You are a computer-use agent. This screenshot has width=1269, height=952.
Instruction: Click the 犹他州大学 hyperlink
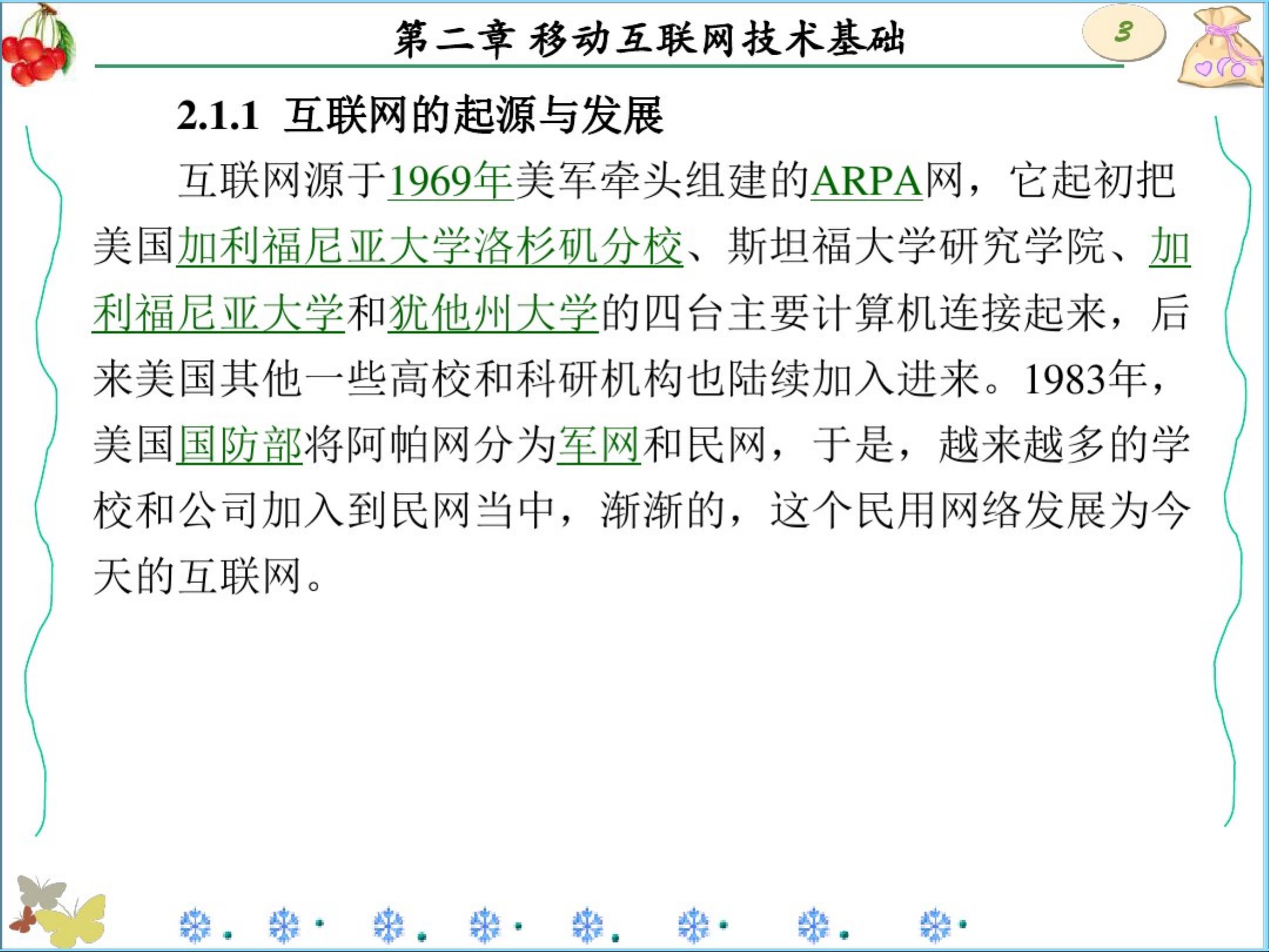(x=493, y=313)
